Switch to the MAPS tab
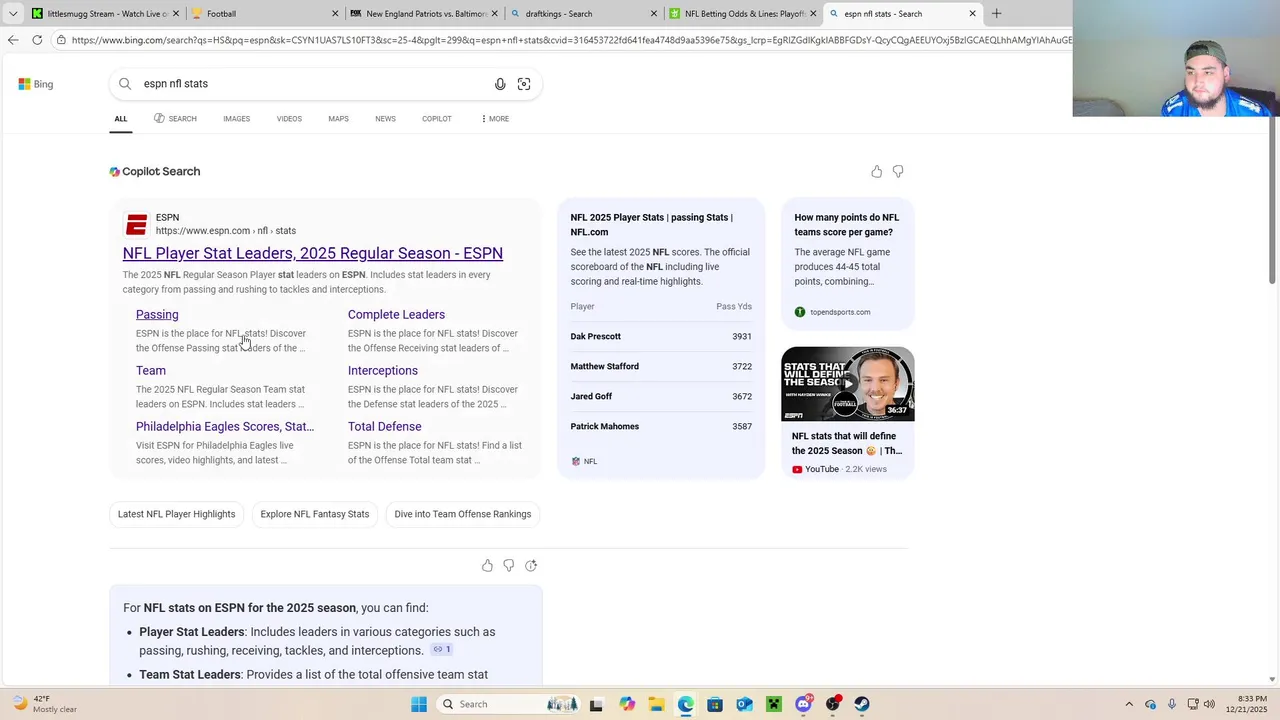1280x720 pixels. (339, 119)
